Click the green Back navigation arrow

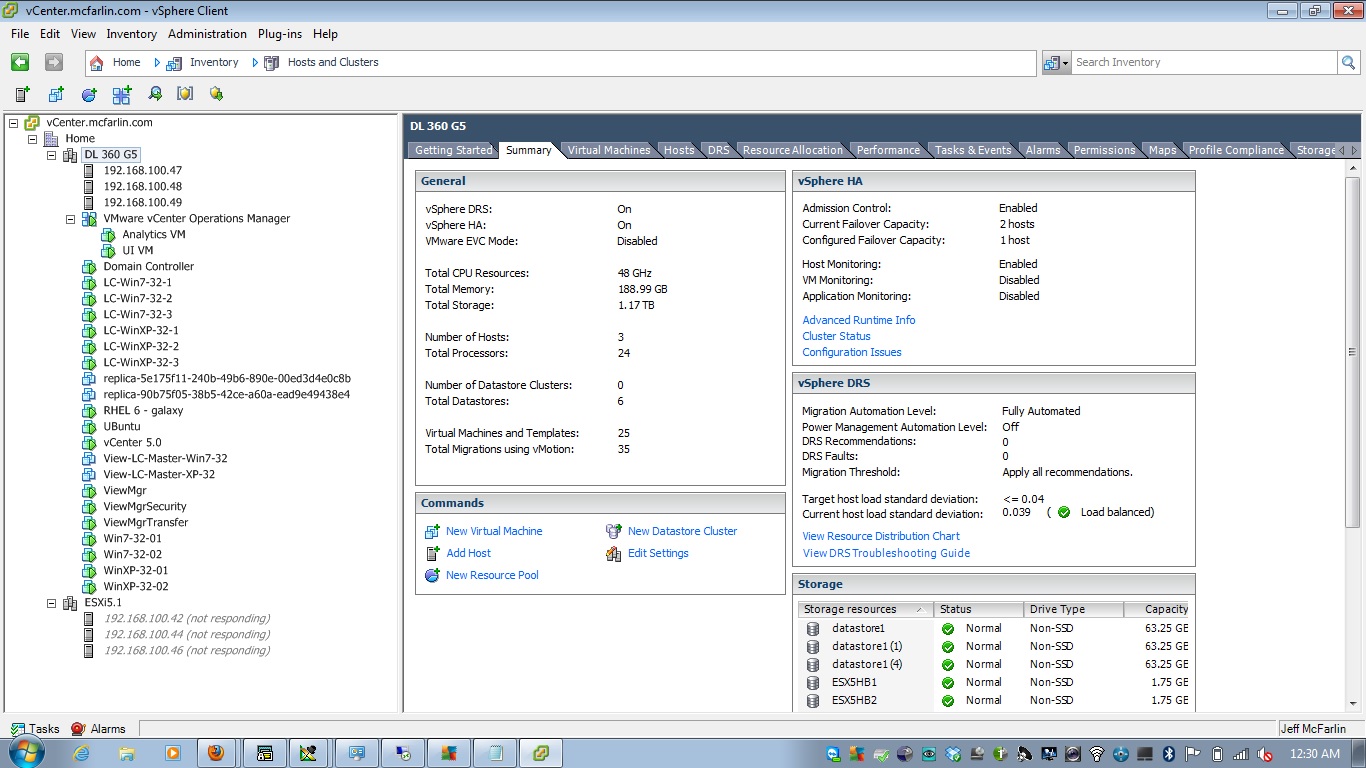click(20, 62)
